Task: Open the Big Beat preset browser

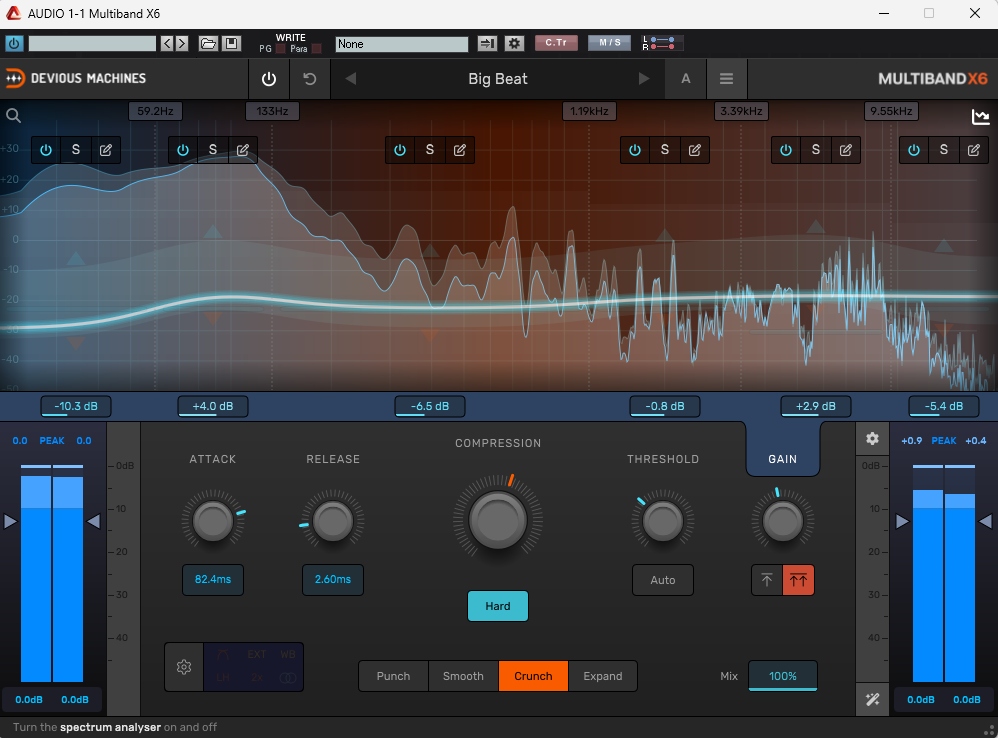Action: tap(498, 79)
